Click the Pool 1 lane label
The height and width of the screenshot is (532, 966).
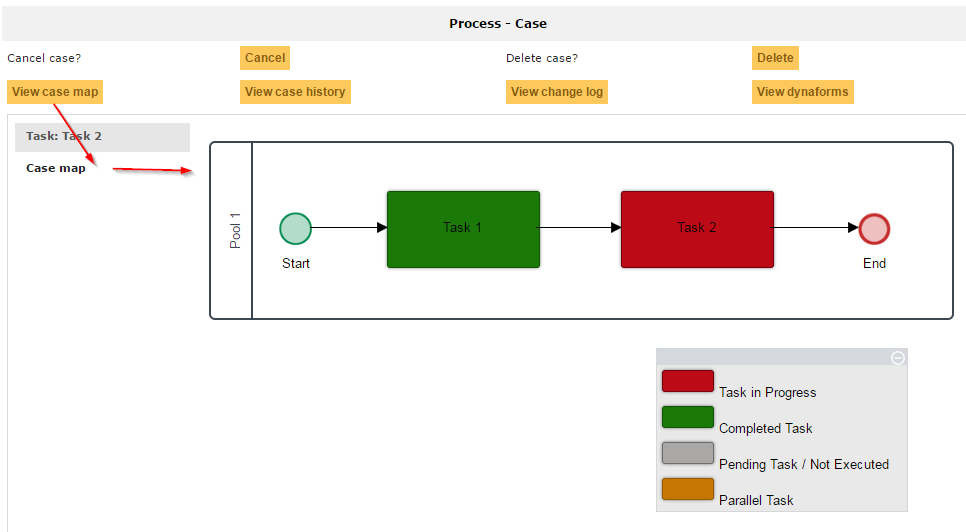tap(235, 230)
